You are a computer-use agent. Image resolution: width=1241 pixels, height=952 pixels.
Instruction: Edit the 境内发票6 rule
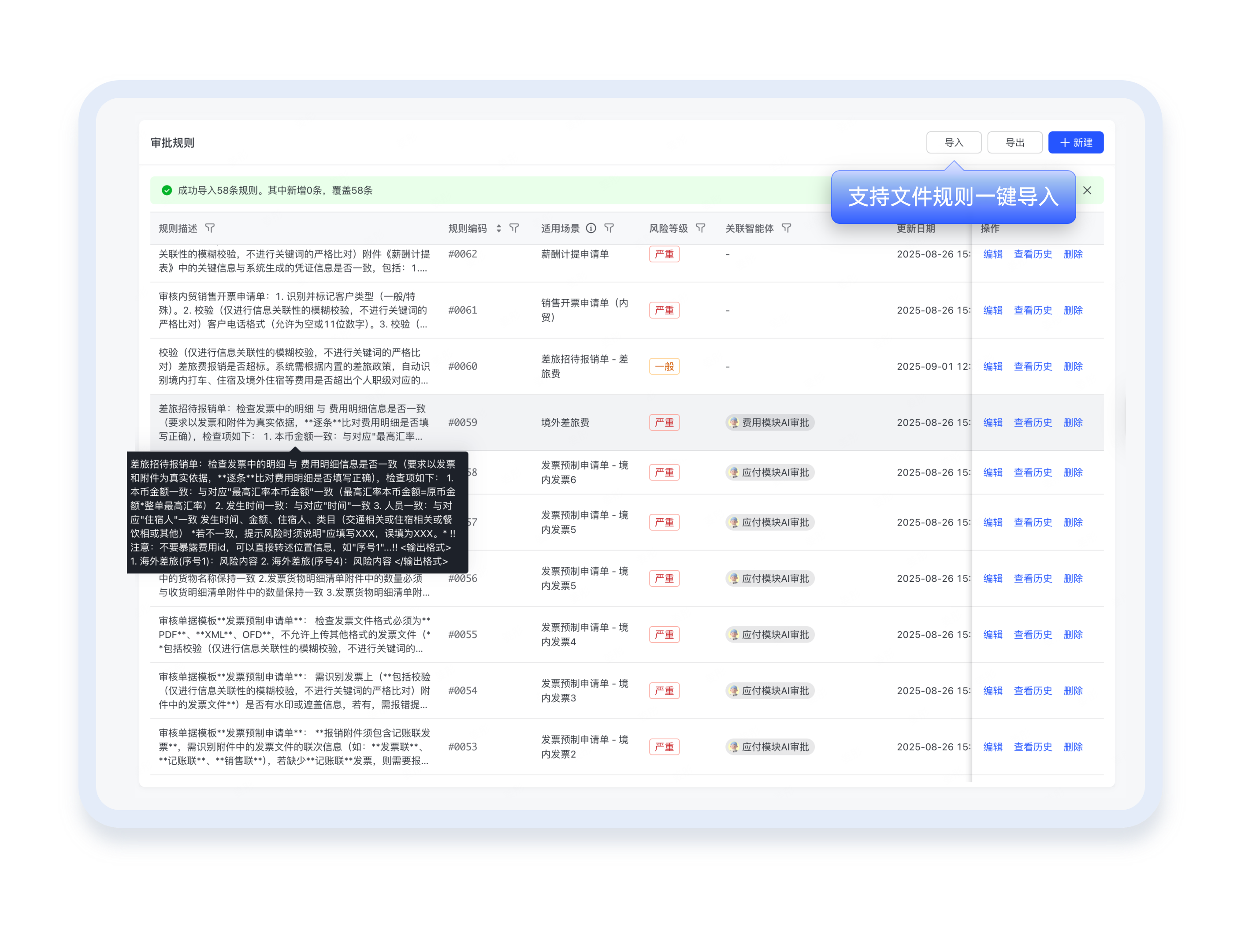point(992,472)
